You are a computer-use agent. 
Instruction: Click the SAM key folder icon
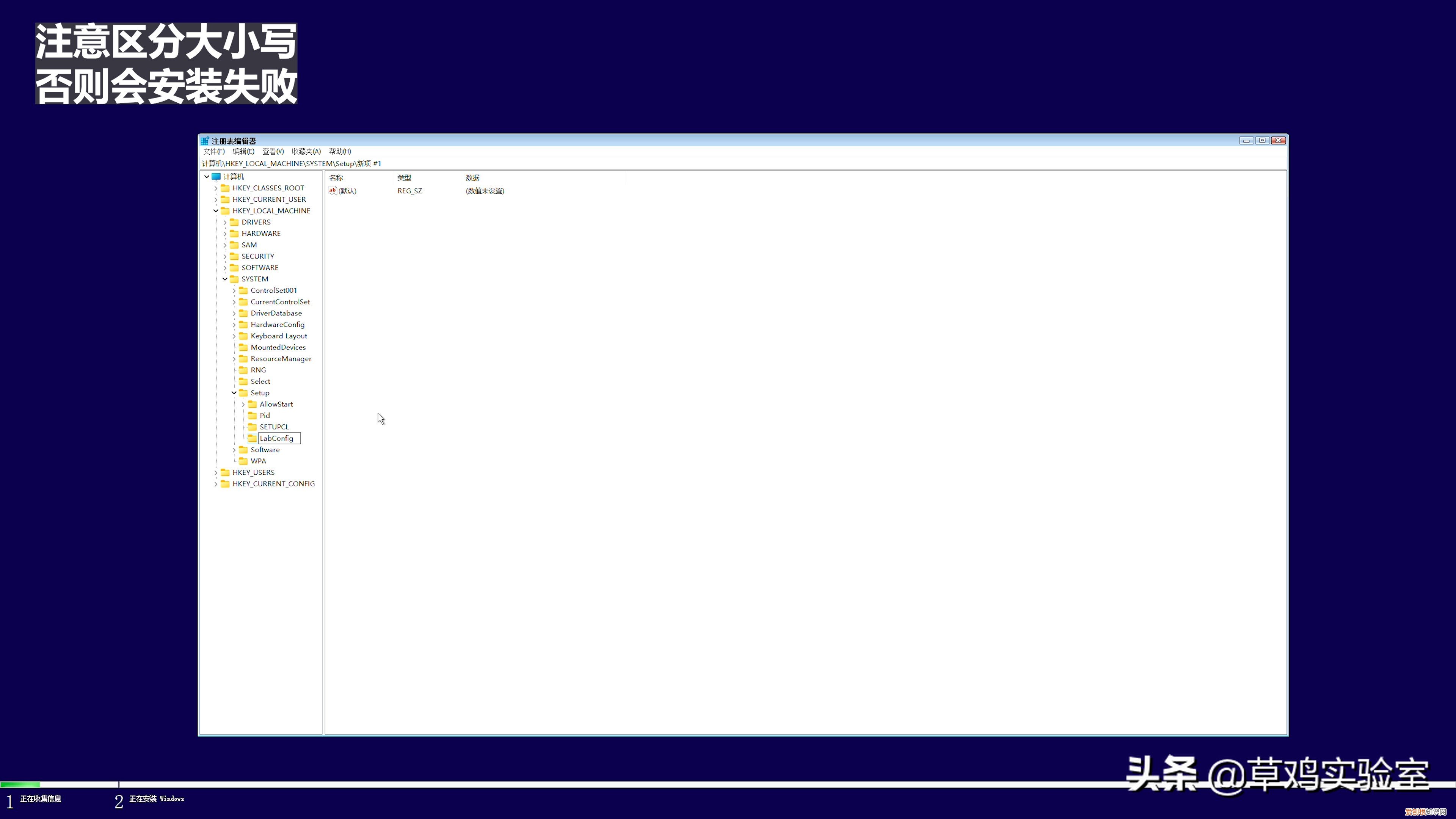coord(234,245)
